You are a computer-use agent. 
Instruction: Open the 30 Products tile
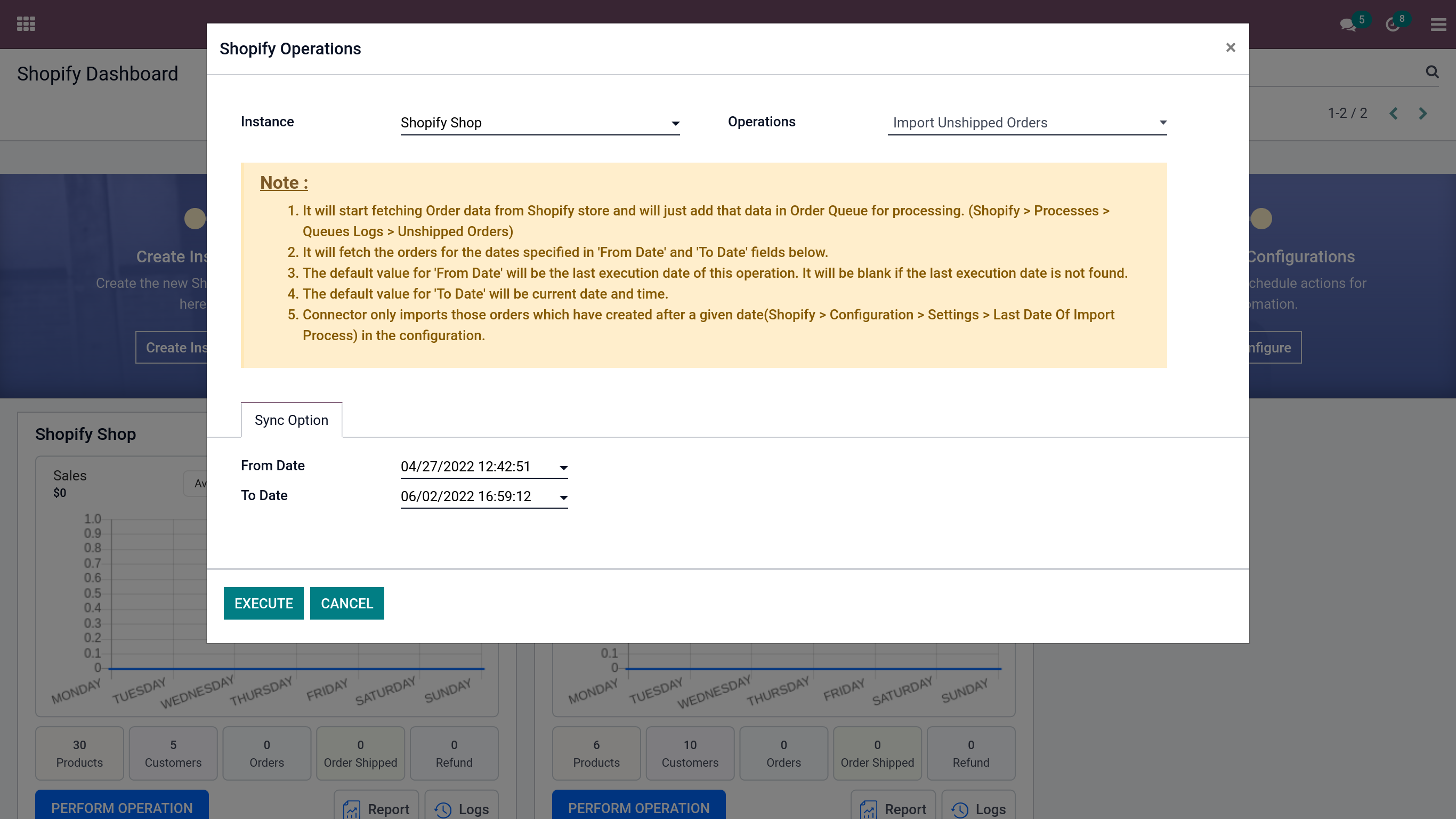[80, 753]
